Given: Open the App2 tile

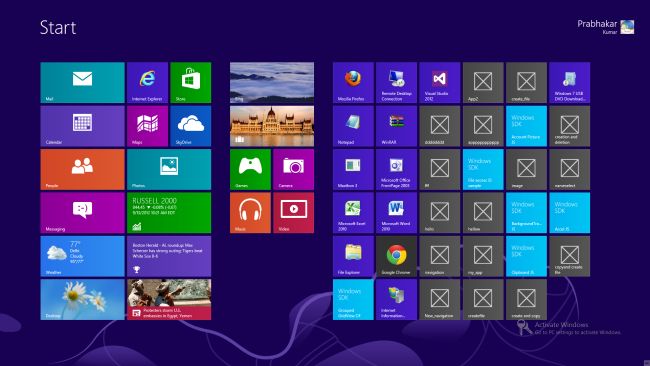Looking at the screenshot, I should coord(483,82).
